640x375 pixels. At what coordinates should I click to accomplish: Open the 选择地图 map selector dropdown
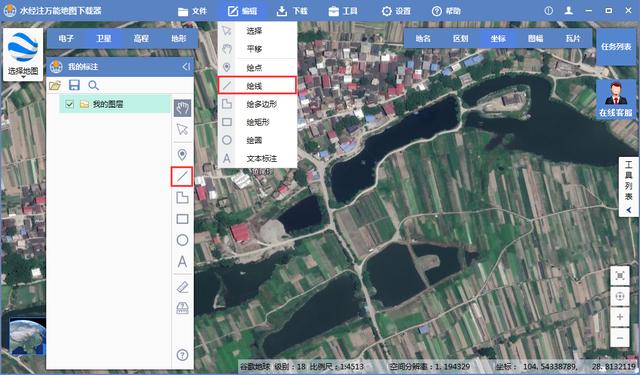tap(23, 54)
